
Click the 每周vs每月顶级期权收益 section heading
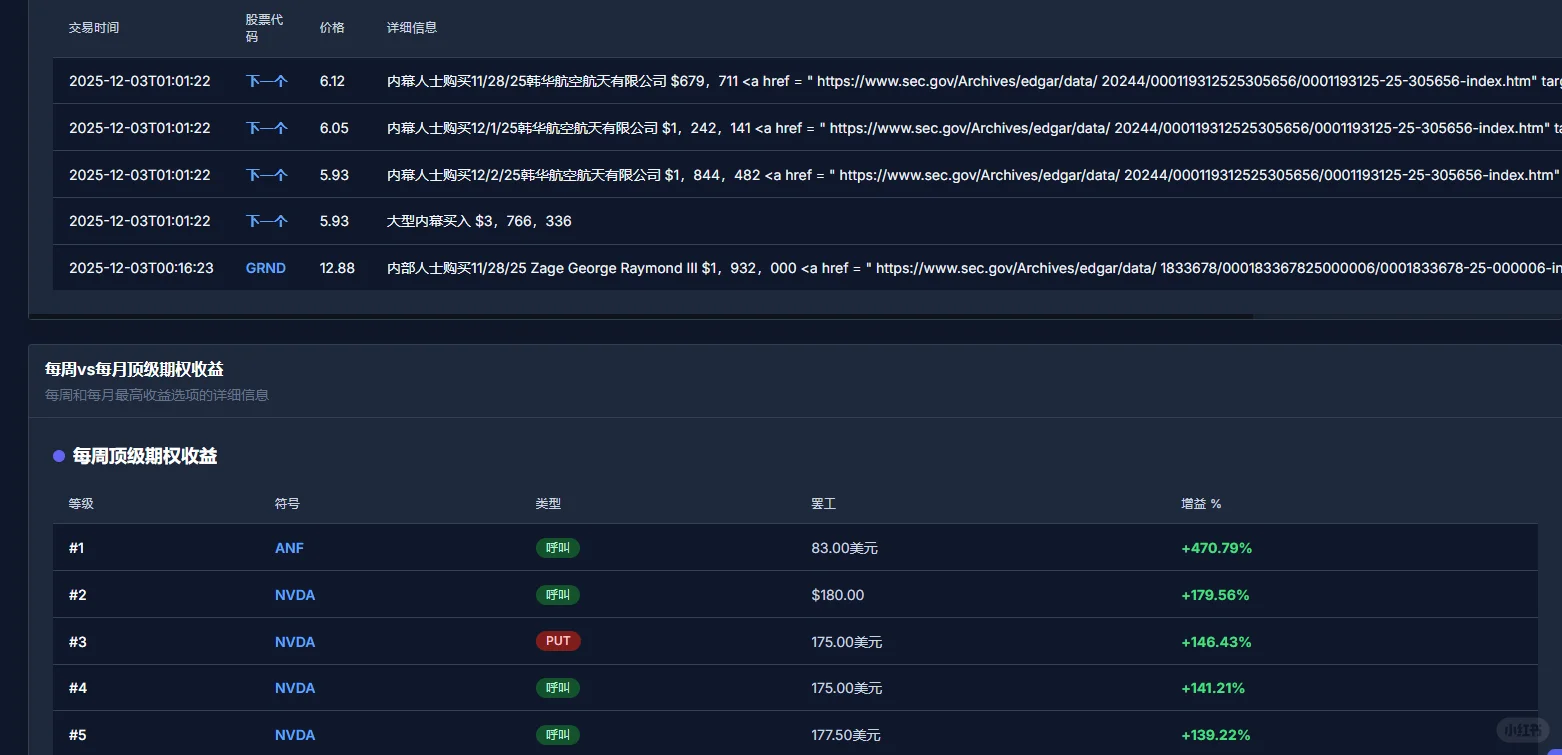point(134,370)
